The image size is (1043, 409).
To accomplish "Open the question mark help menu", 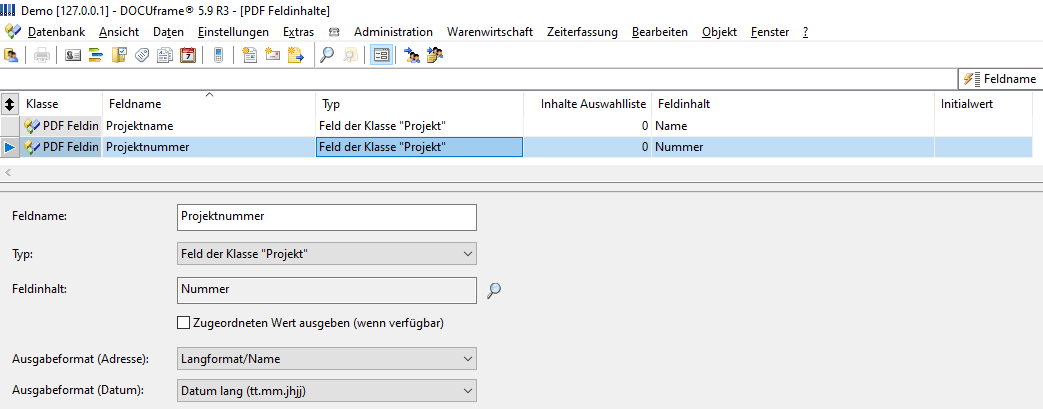I will point(806,32).
